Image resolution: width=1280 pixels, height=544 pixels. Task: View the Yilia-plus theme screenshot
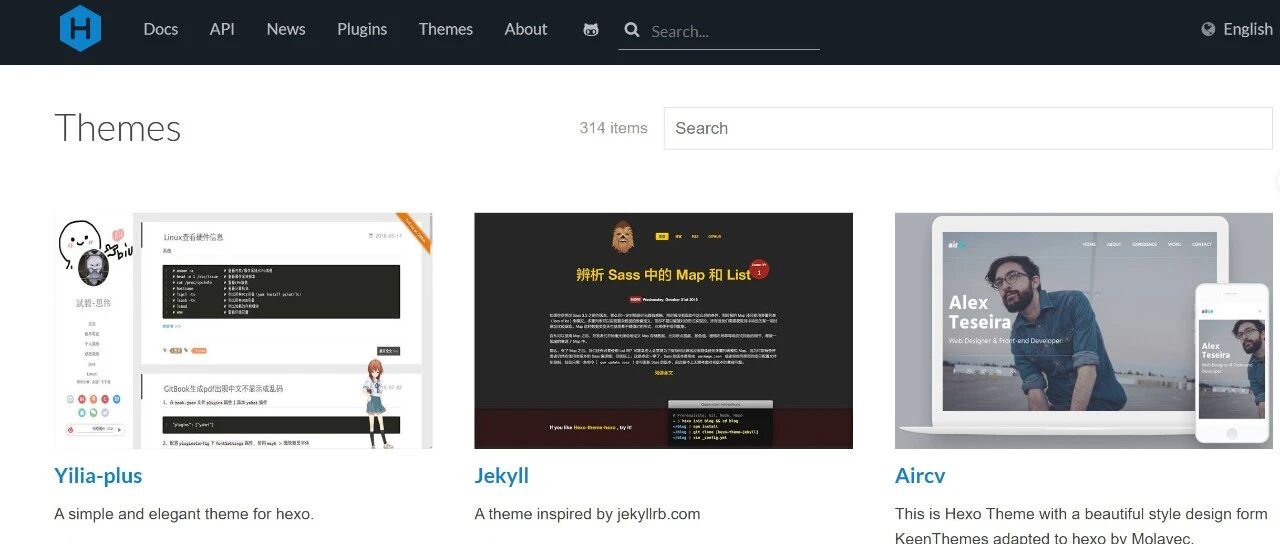click(x=243, y=330)
